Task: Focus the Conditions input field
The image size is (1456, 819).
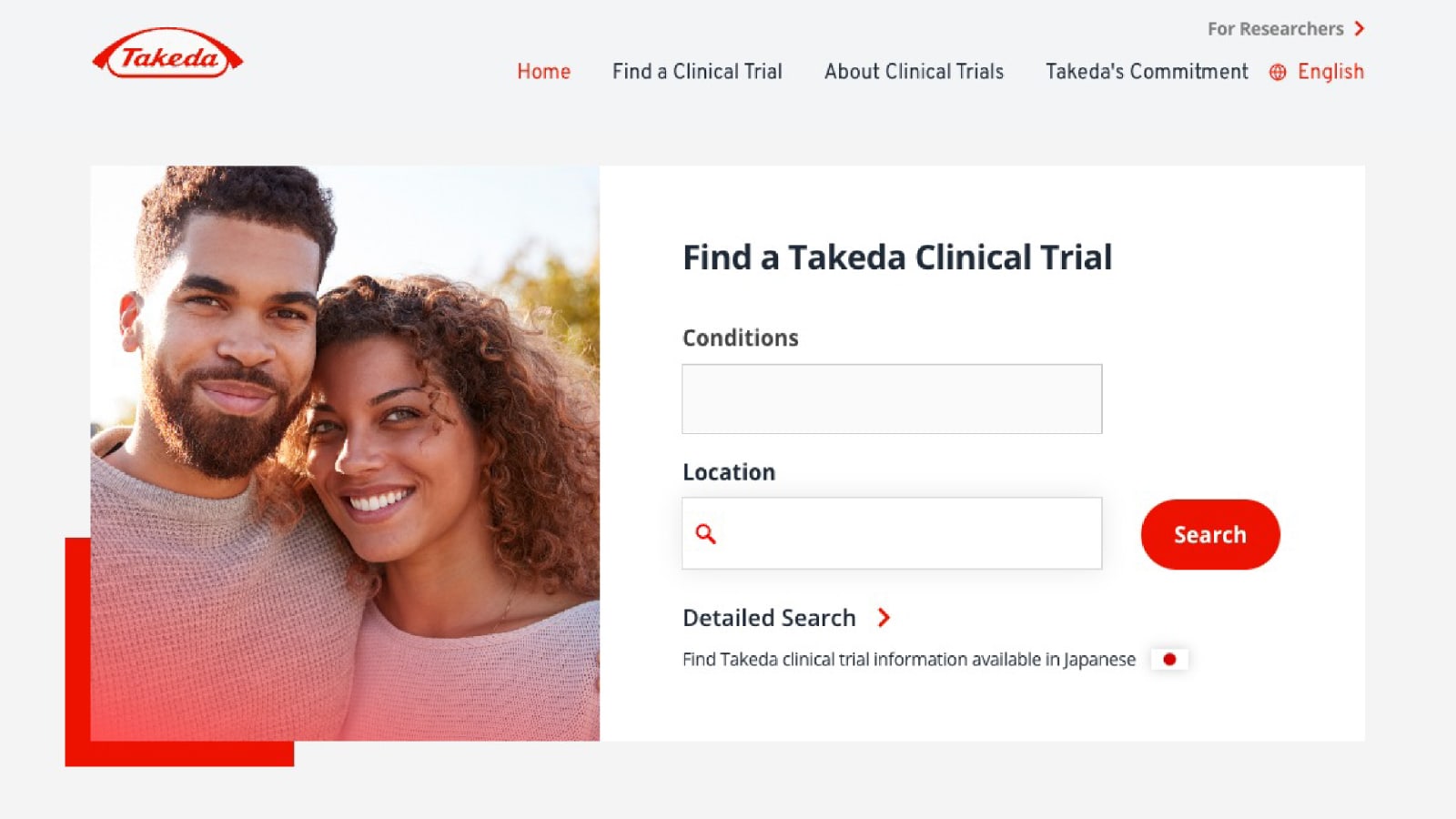Action: [x=892, y=399]
